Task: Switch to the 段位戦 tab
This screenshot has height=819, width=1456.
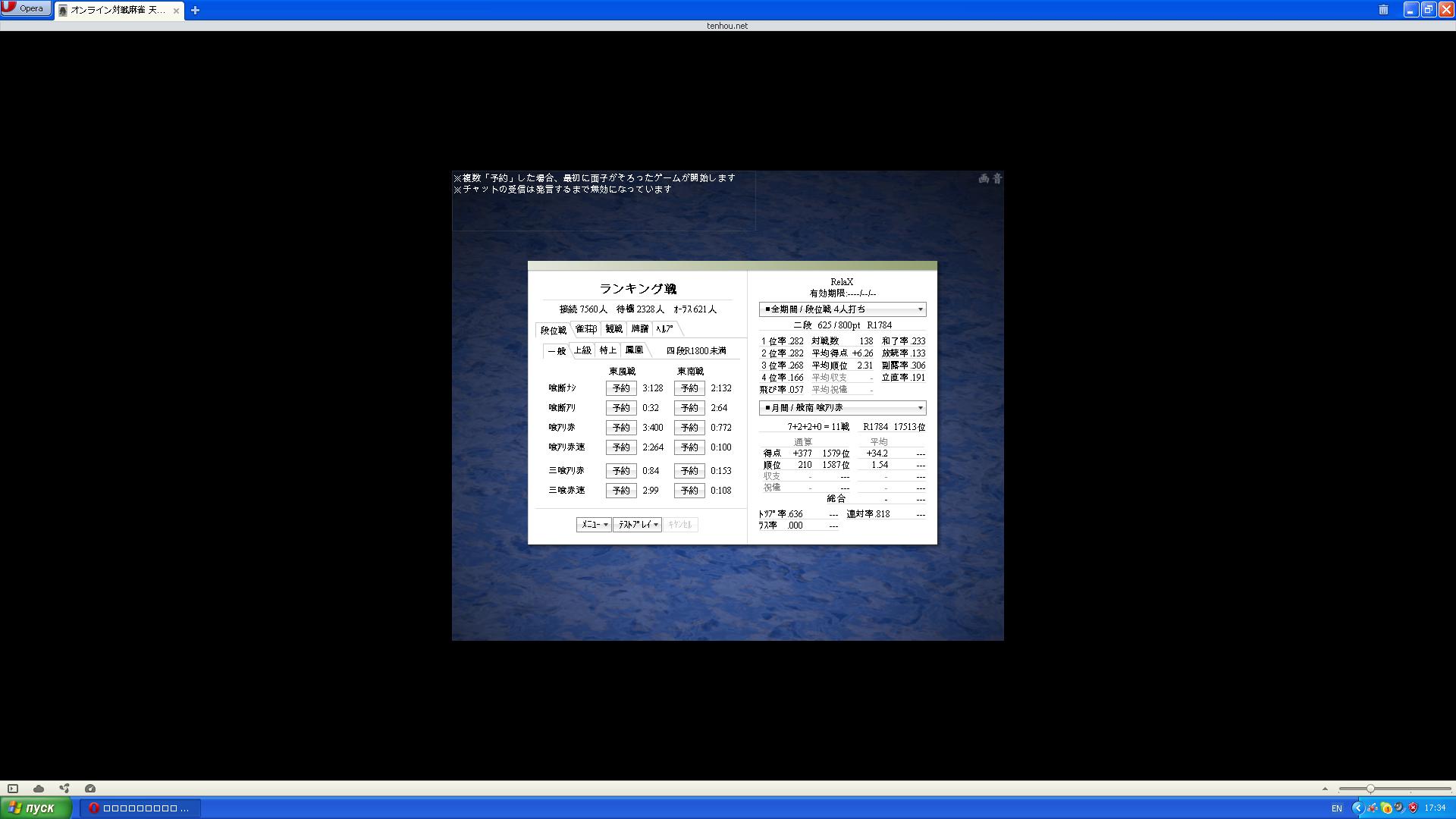Action: click(x=553, y=330)
